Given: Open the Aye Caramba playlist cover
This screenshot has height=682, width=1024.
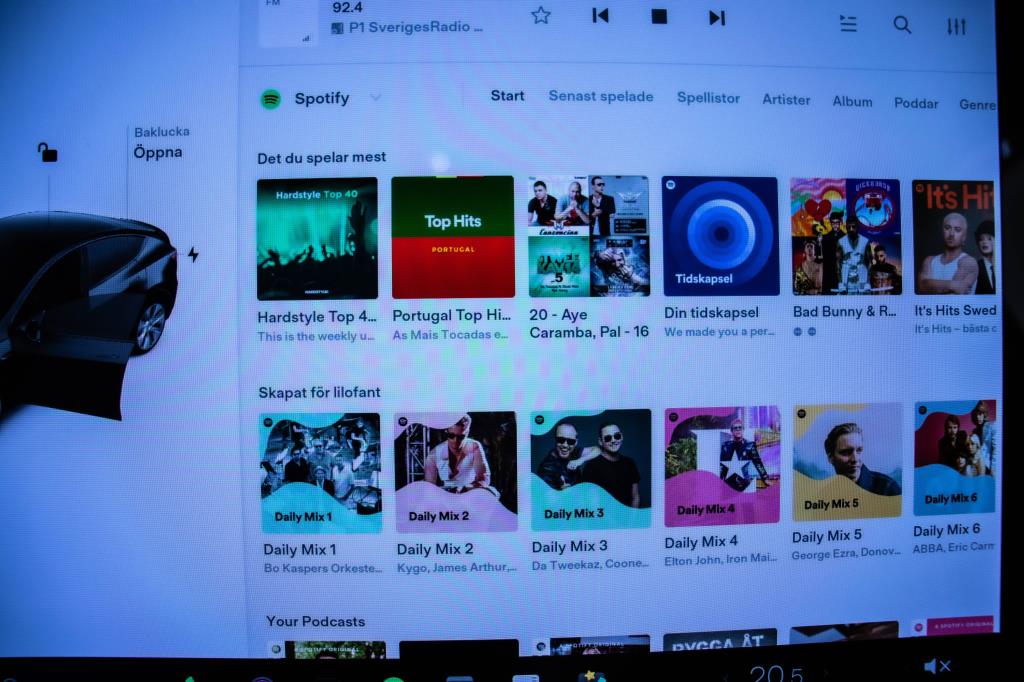Looking at the screenshot, I should 588,236.
